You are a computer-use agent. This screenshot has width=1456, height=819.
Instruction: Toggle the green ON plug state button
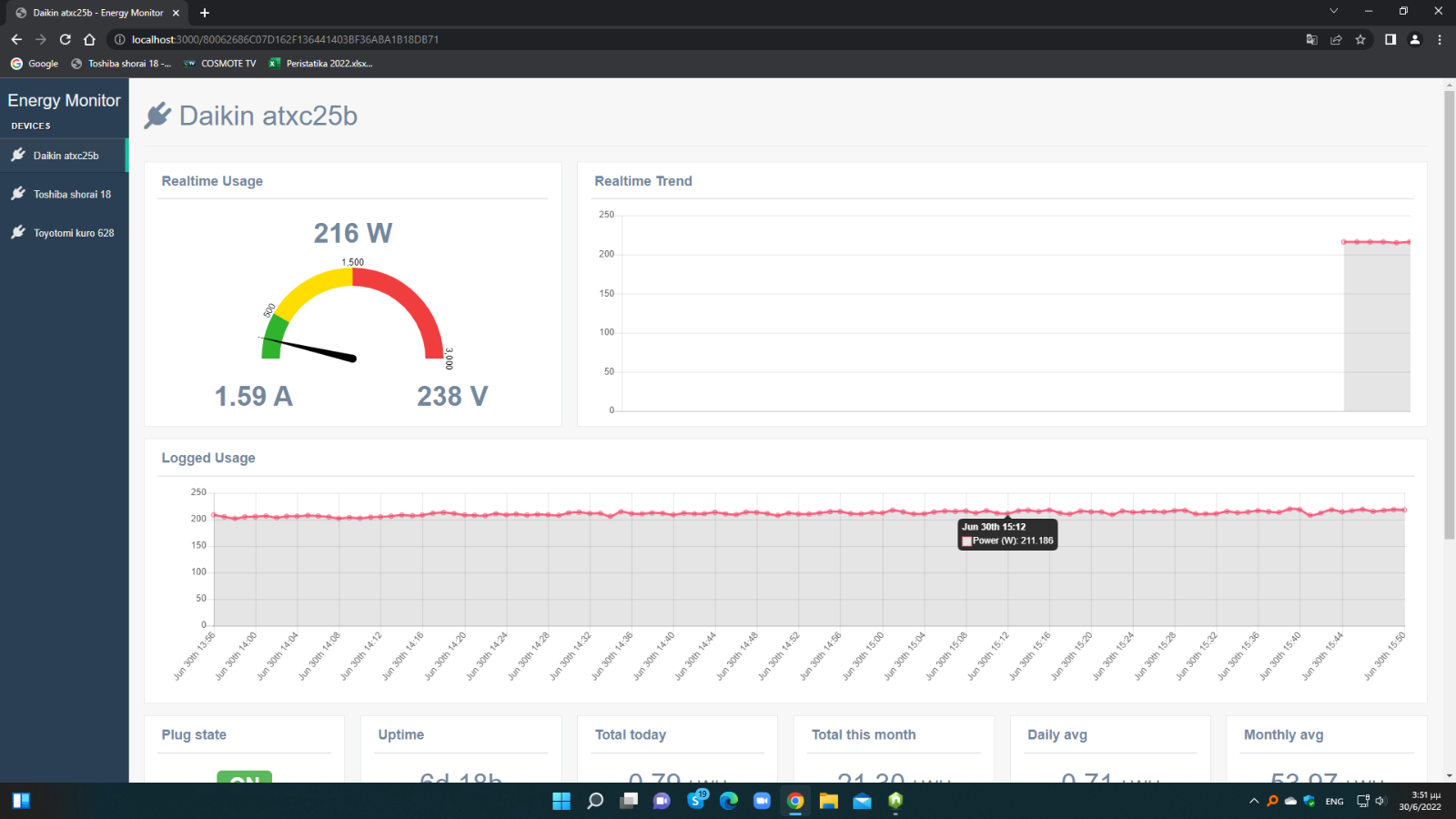pyautogui.click(x=244, y=777)
